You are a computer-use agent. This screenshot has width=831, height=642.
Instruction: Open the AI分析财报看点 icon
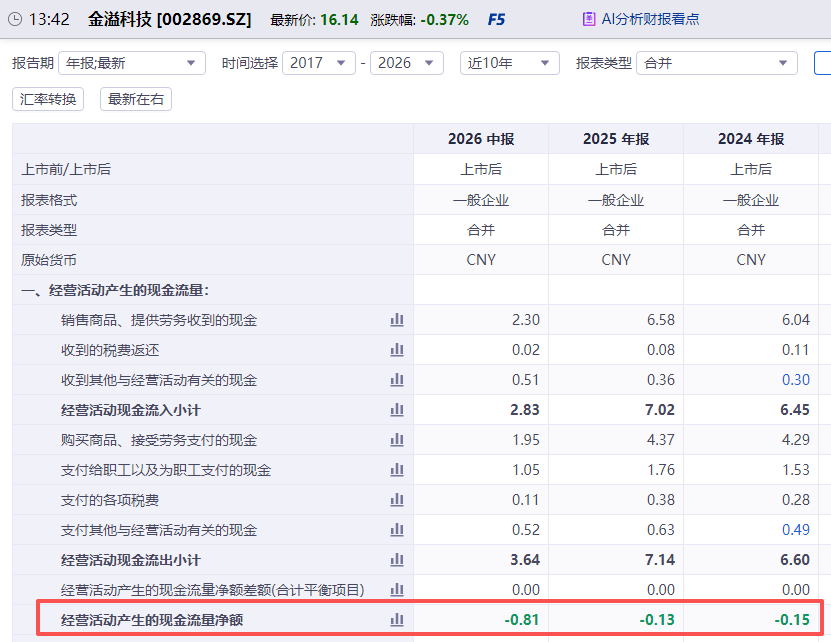(x=588, y=20)
